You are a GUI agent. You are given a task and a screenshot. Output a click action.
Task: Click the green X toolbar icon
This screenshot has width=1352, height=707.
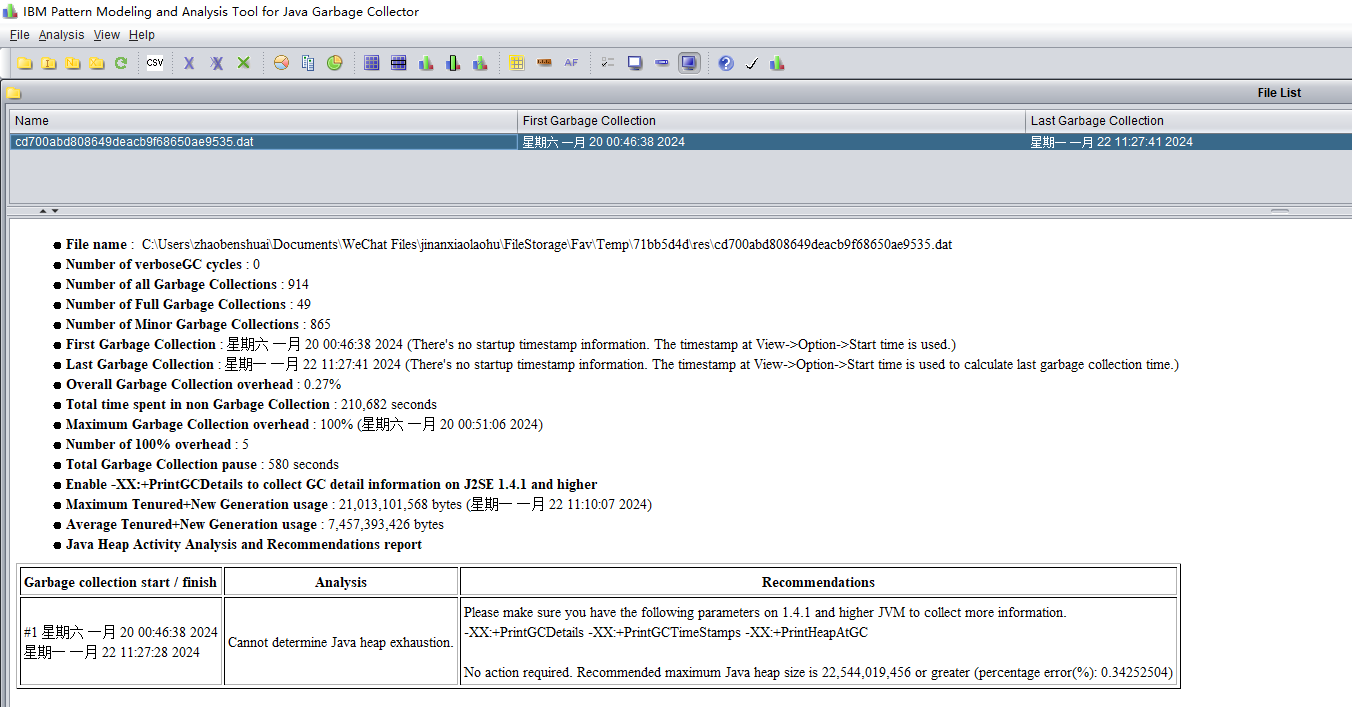pos(243,63)
